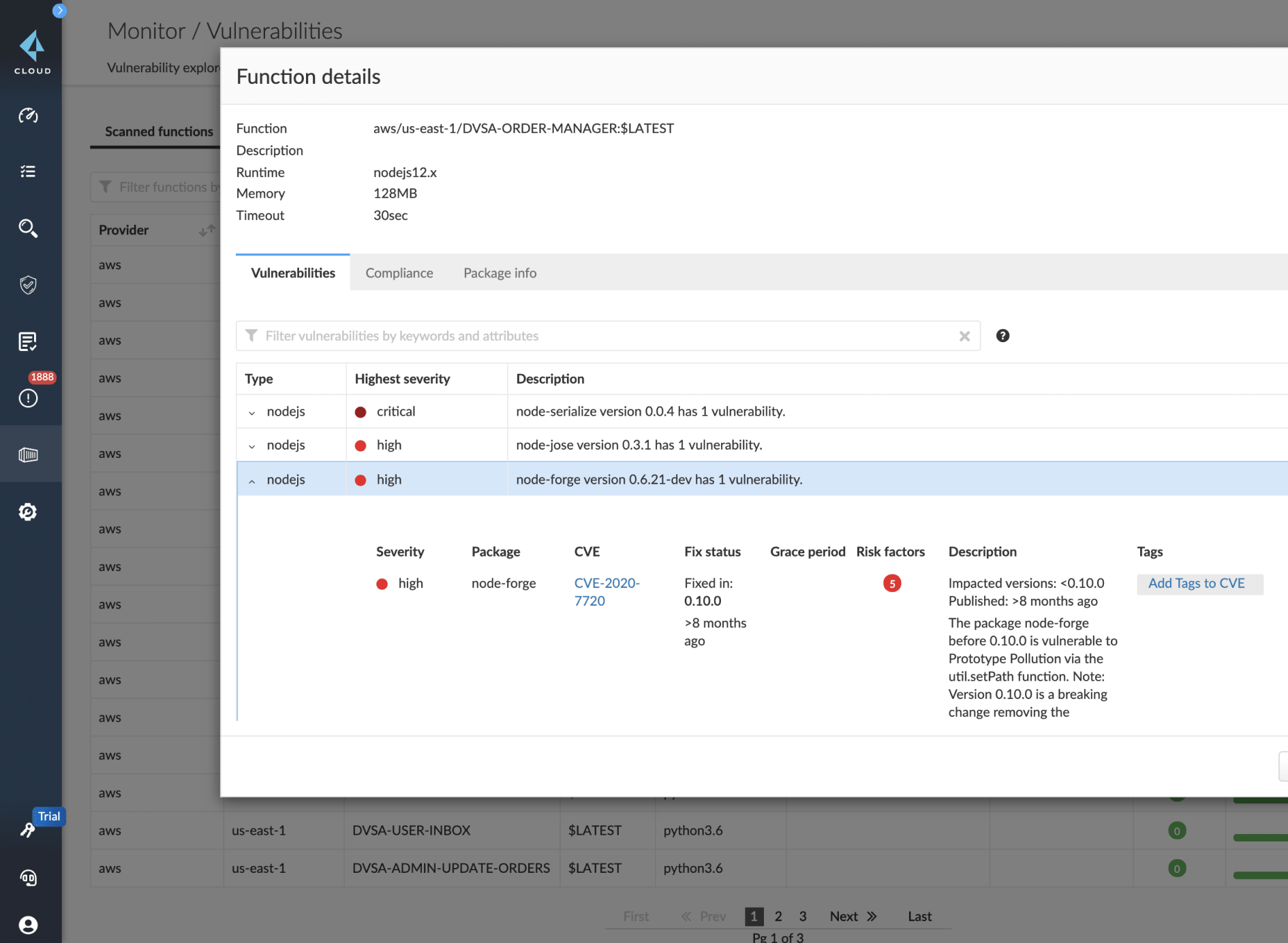The height and width of the screenshot is (943, 1288).
Task: Select the Policies list icon in sidebar
Action: click(28, 171)
